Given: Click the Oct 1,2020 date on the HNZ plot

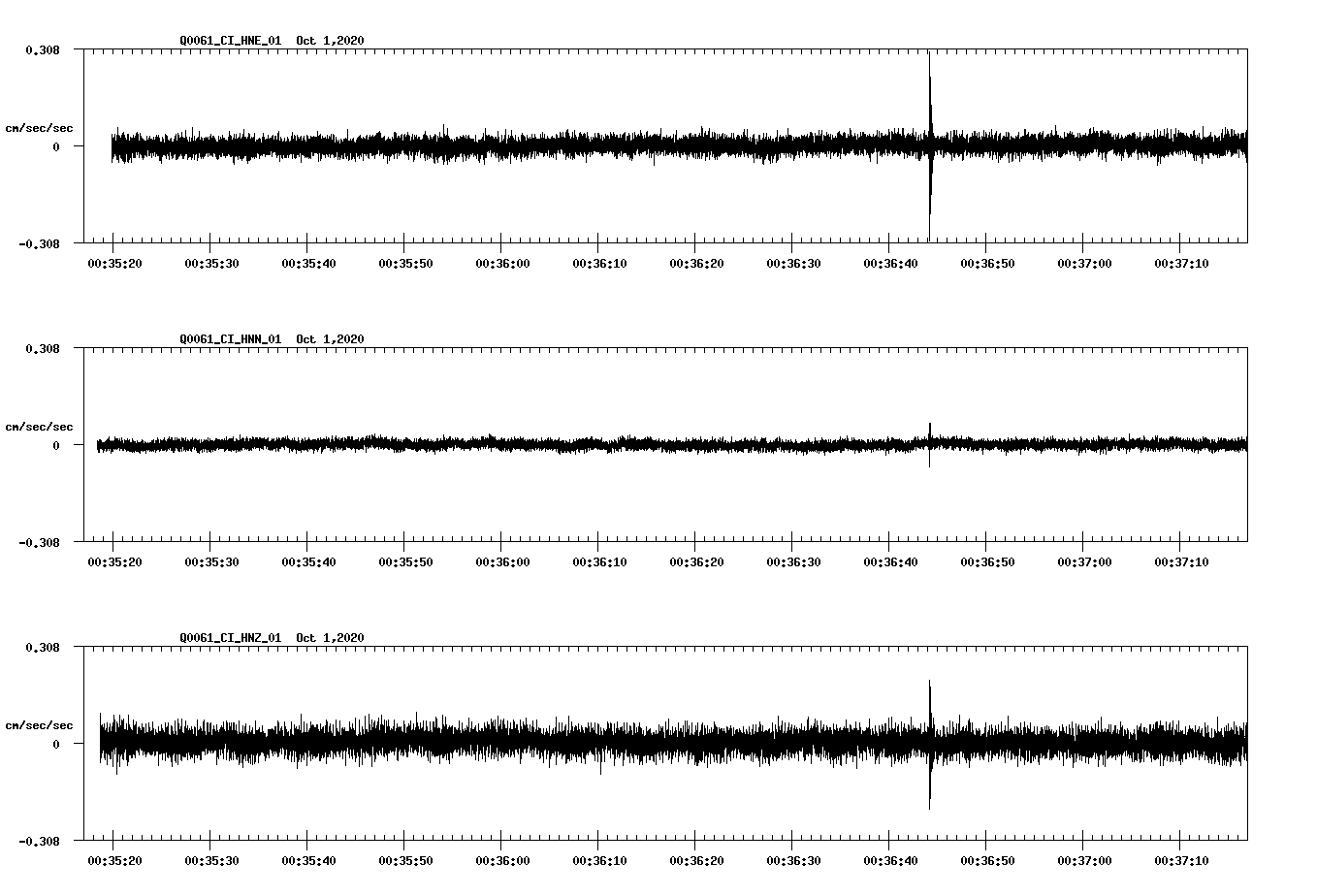Looking at the screenshot, I should pyautogui.click(x=331, y=637).
